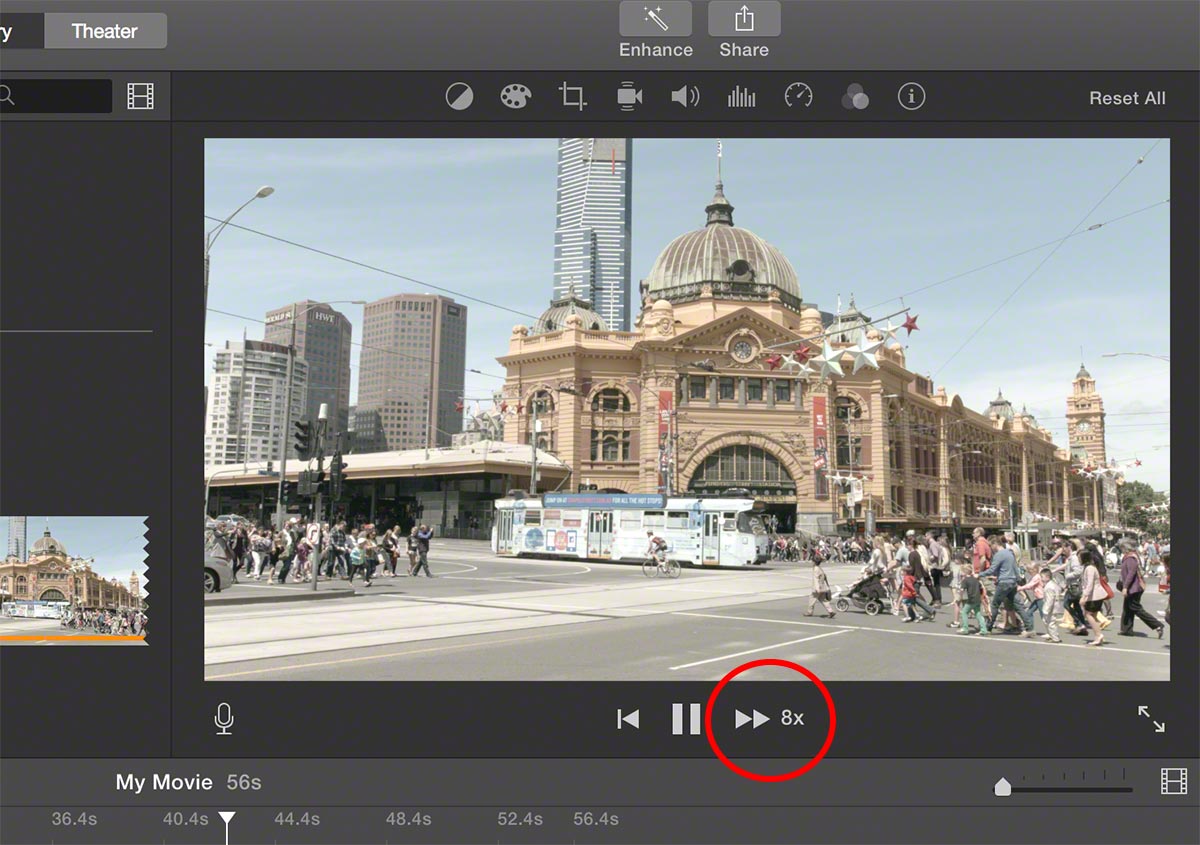Click the fast forward 8x button
The width and height of the screenshot is (1200, 845).
pyautogui.click(x=769, y=719)
